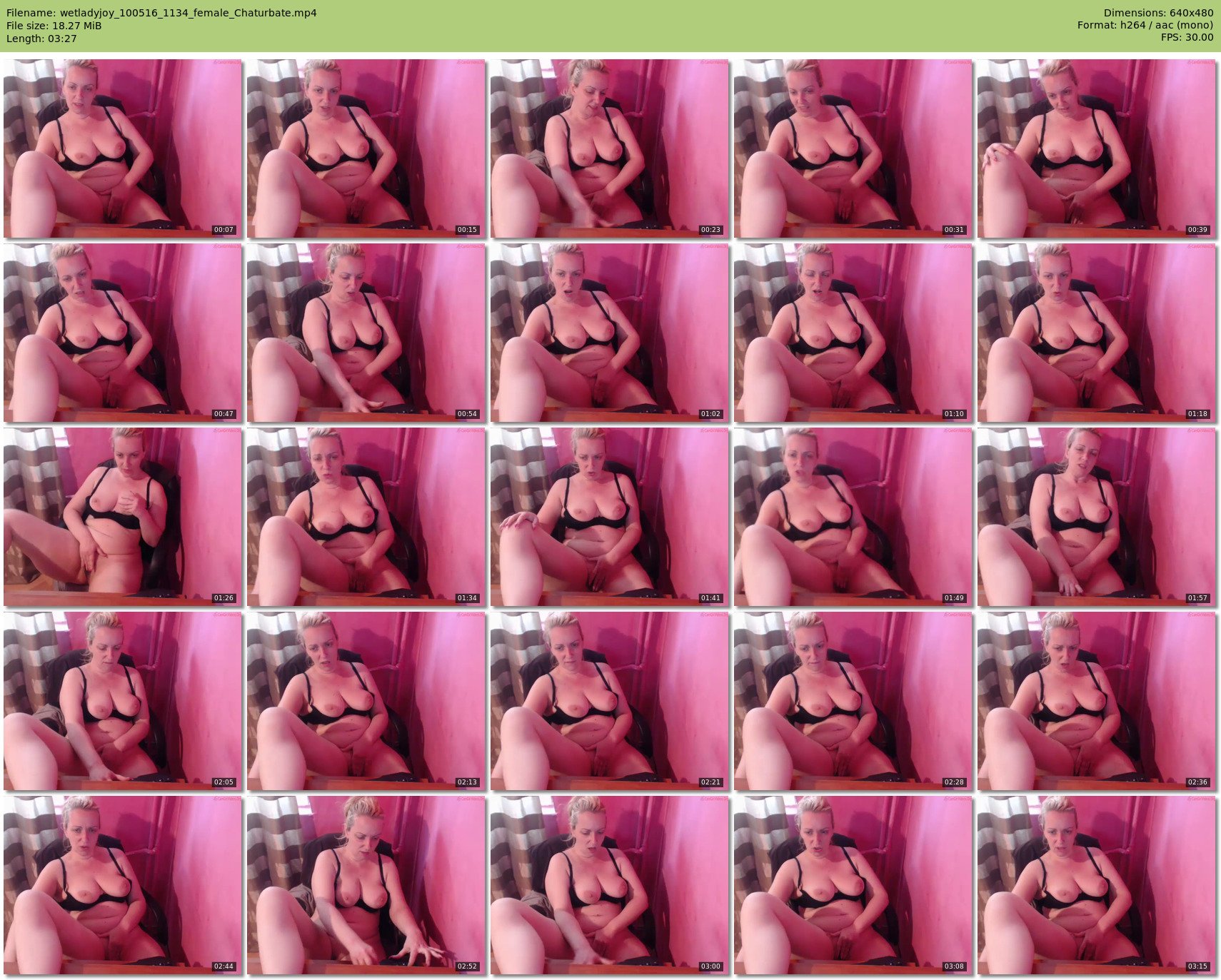Select the 01:18 thumbnail

[1097, 333]
